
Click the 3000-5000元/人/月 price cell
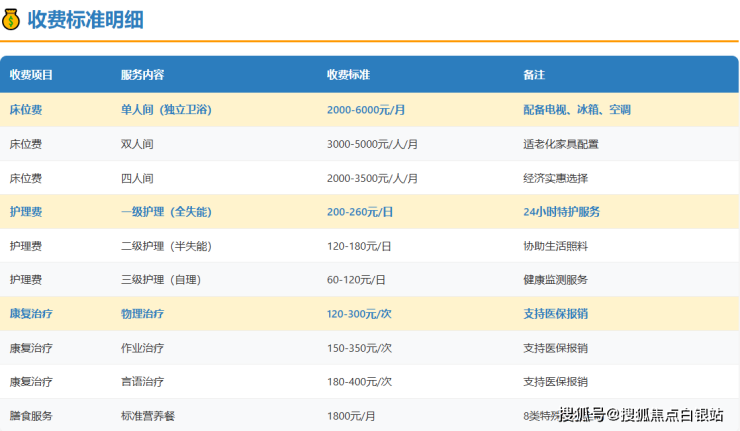372,144
